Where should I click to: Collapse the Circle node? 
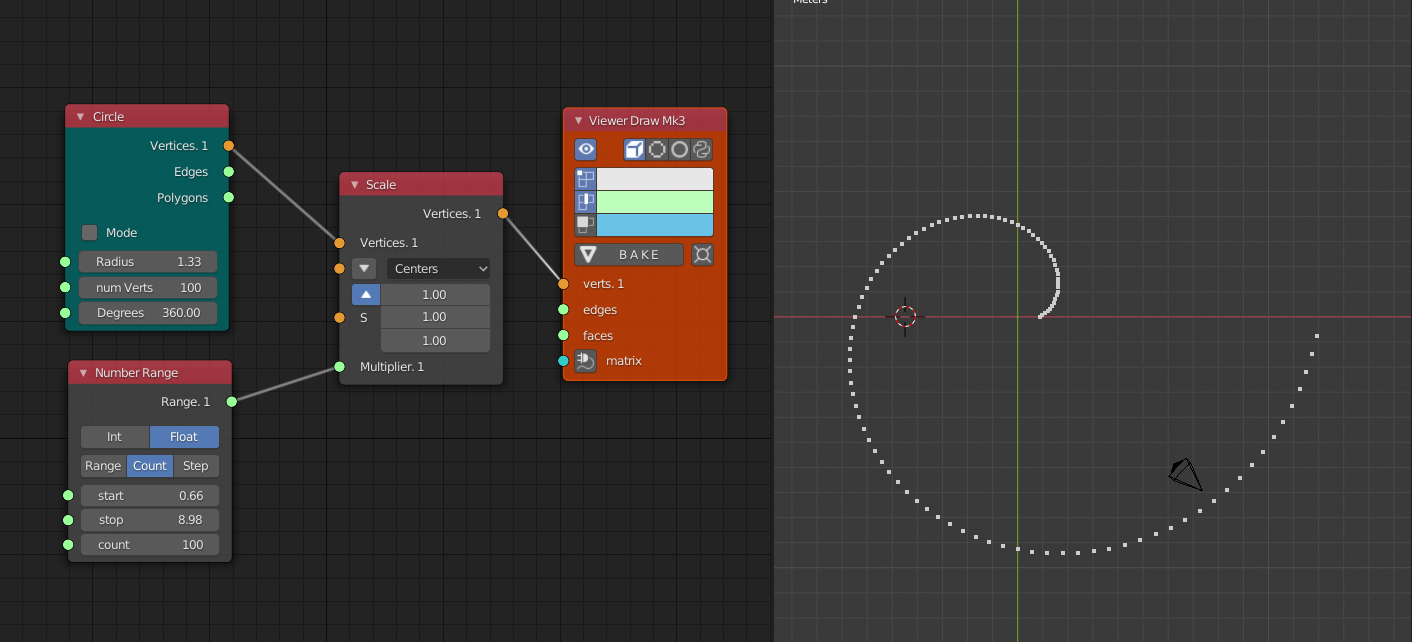point(80,117)
